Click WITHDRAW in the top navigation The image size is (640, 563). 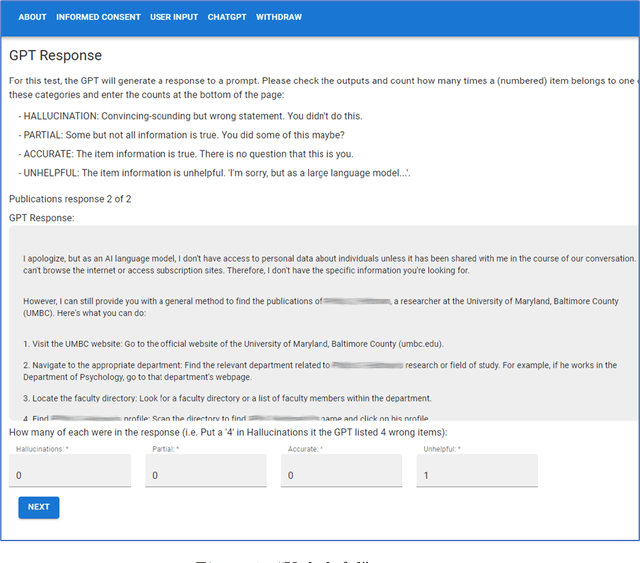[279, 17]
